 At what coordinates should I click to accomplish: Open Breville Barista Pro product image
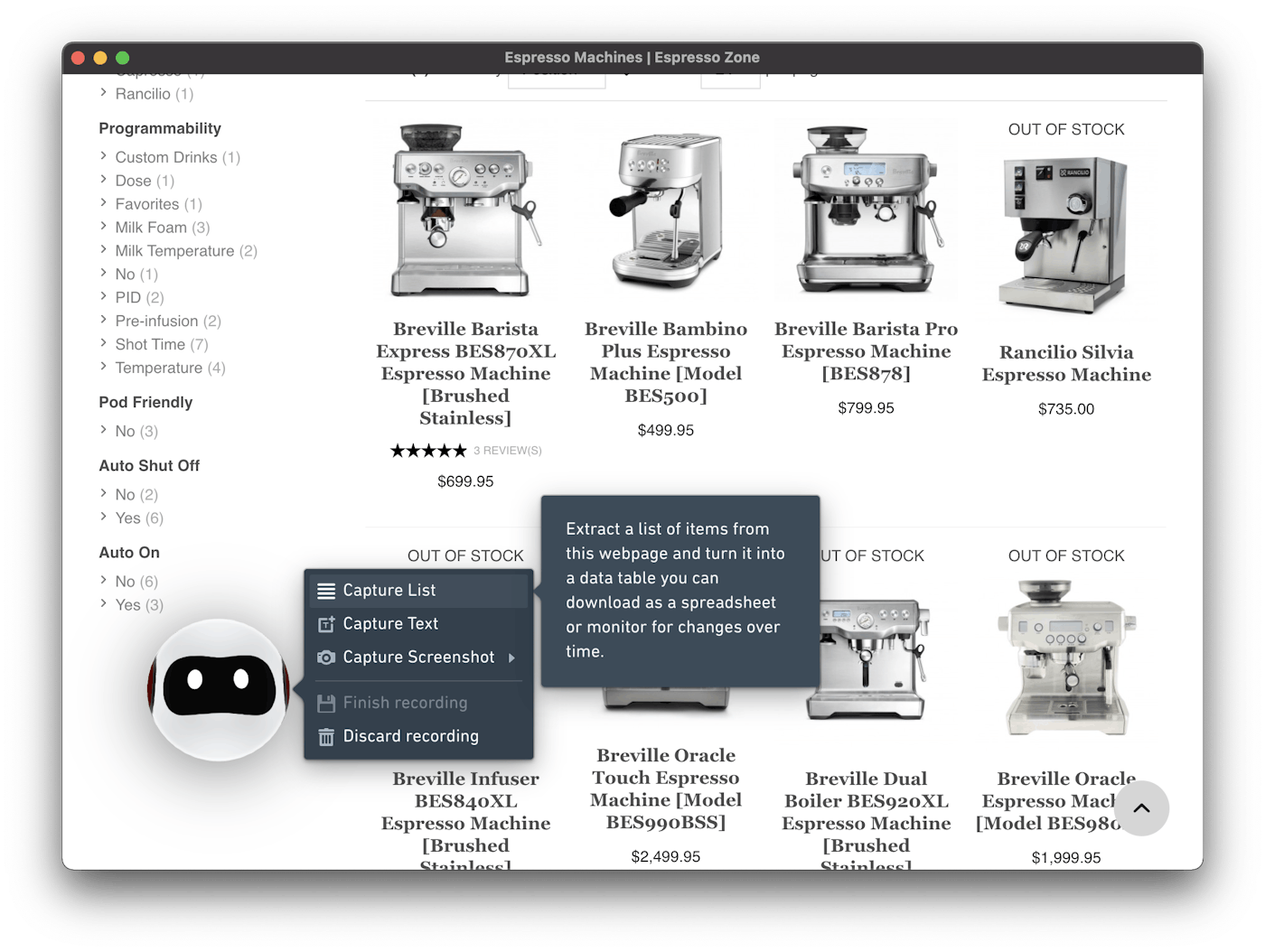[866, 210]
